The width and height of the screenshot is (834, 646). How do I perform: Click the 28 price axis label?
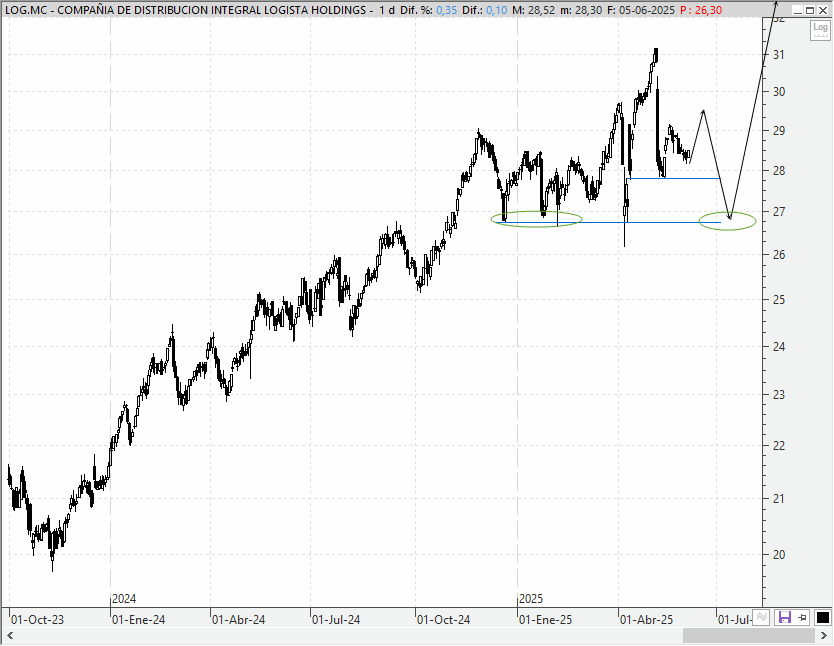click(x=779, y=171)
